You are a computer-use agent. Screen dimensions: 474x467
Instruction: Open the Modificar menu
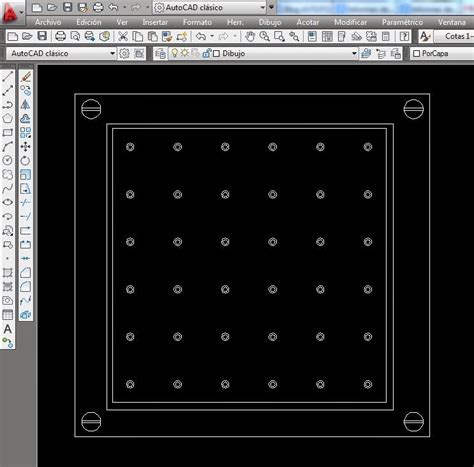[x=350, y=22]
